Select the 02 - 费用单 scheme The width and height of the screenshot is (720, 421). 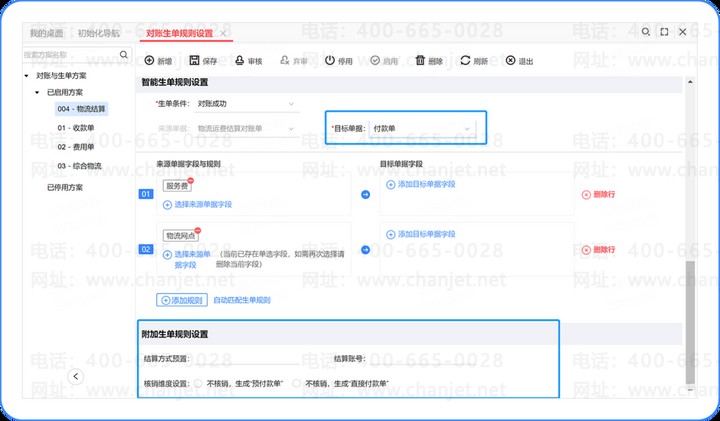tap(76, 147)
